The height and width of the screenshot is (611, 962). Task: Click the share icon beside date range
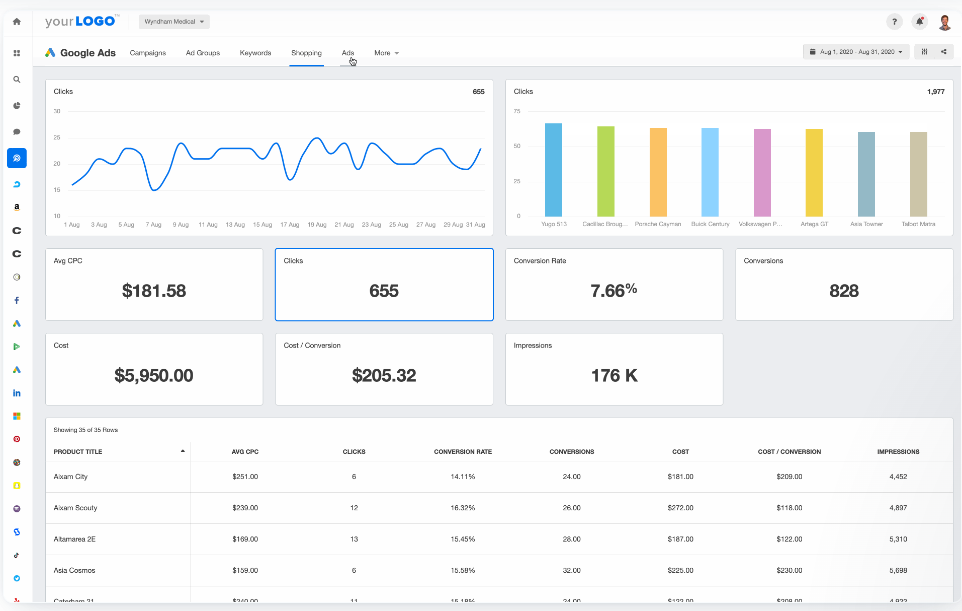click(944, 52)
